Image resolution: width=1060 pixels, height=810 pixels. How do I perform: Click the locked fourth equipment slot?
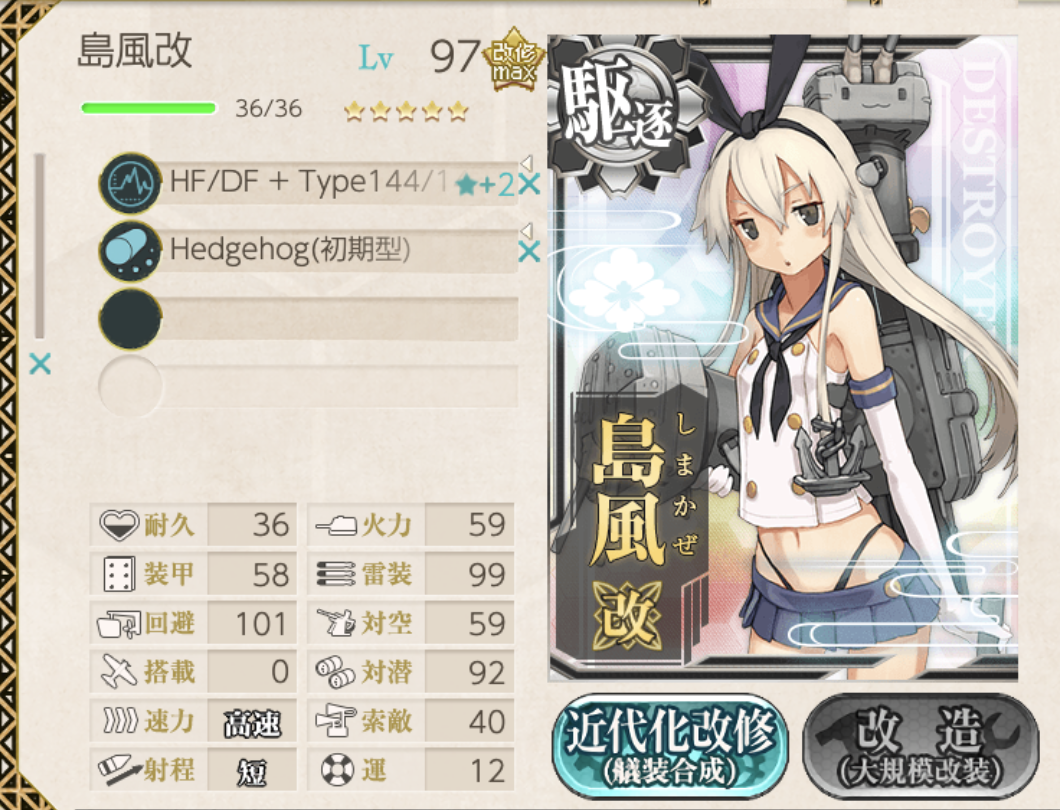pyautogui.click(x=309, y=386)
